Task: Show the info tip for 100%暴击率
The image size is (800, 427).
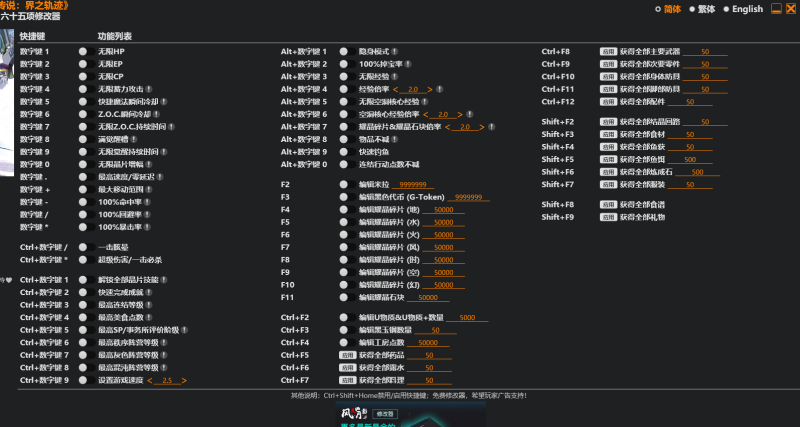Action: click(147, 227)
